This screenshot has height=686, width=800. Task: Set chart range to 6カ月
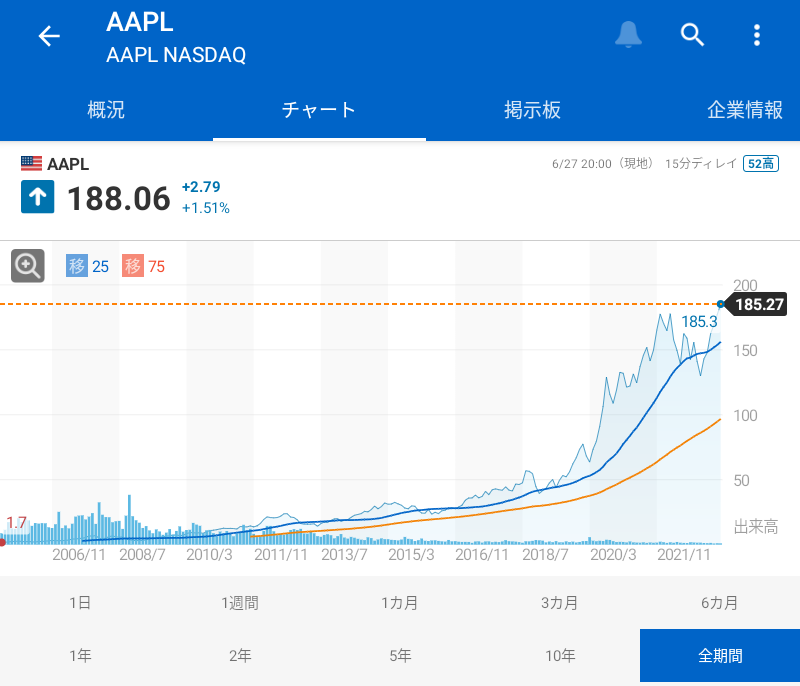pyautogui.click(x=720, y=603)
